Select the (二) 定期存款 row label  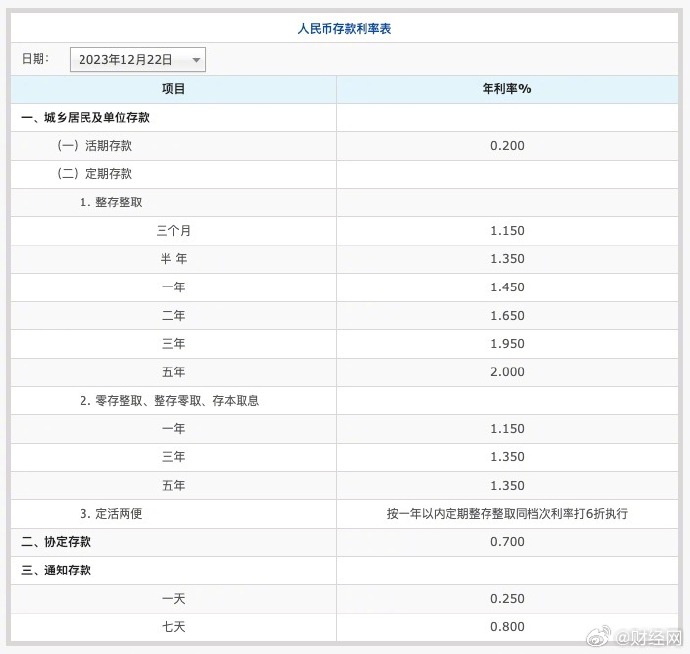(94, 173)
